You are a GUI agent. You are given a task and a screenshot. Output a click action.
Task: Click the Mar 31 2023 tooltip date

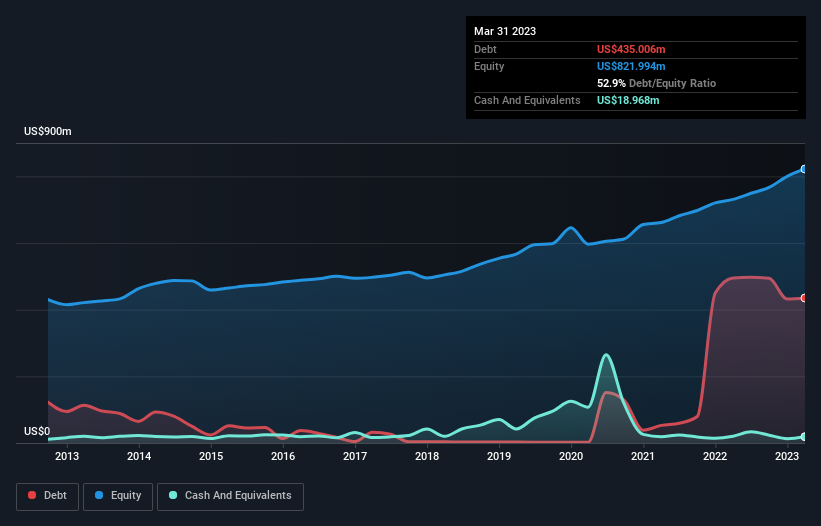coord(505,31)
